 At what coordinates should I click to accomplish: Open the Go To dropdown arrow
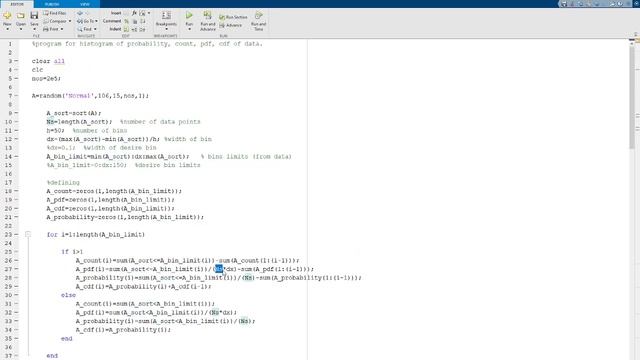pos(96,21)
